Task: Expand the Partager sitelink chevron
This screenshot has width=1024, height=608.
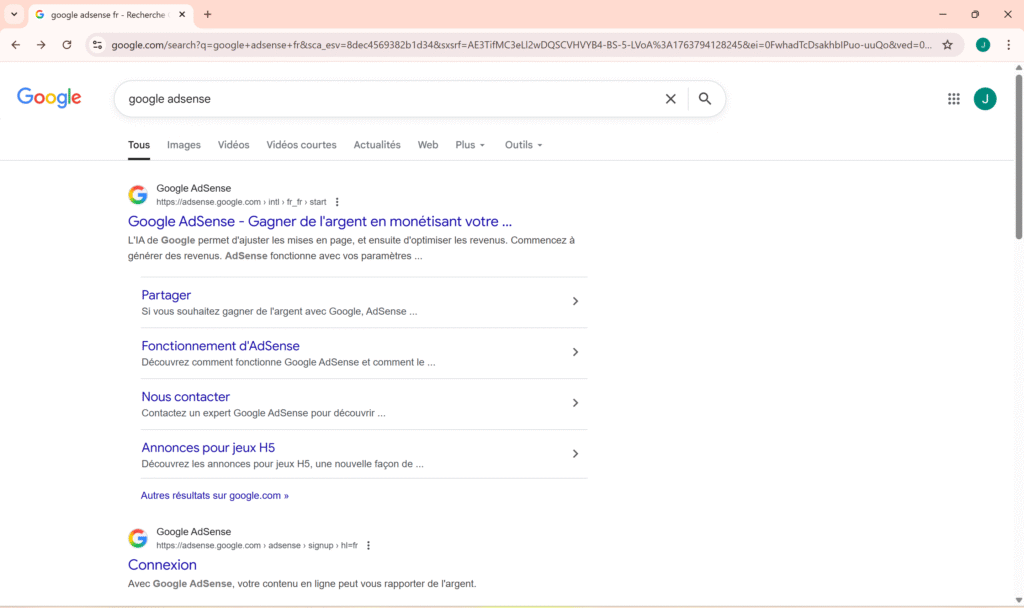Action: pyautogui.click(x=575, y=301)
